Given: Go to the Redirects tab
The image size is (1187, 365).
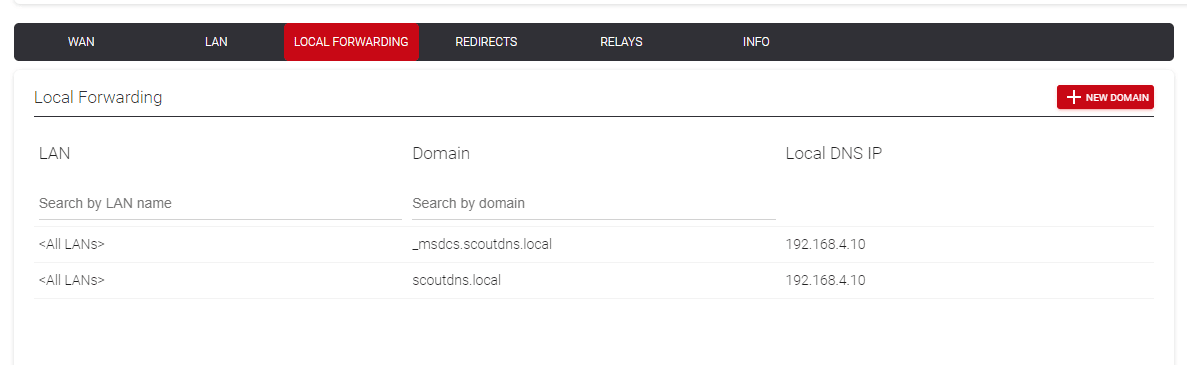Looking at the screenshot, I should pos(486,42).
